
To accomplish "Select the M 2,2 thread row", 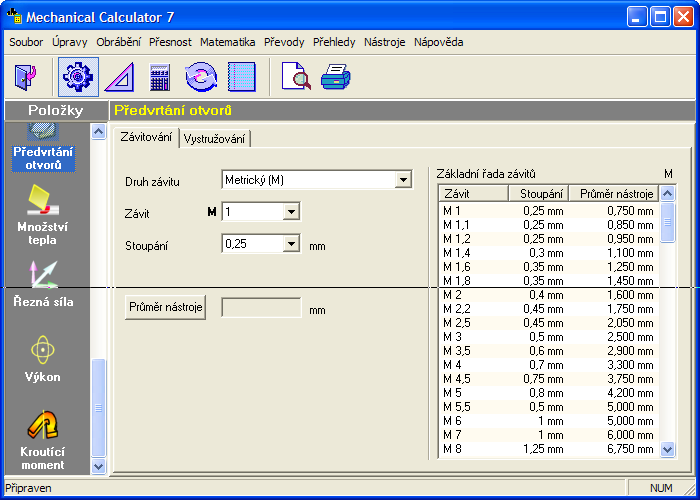I will [549, 309].
